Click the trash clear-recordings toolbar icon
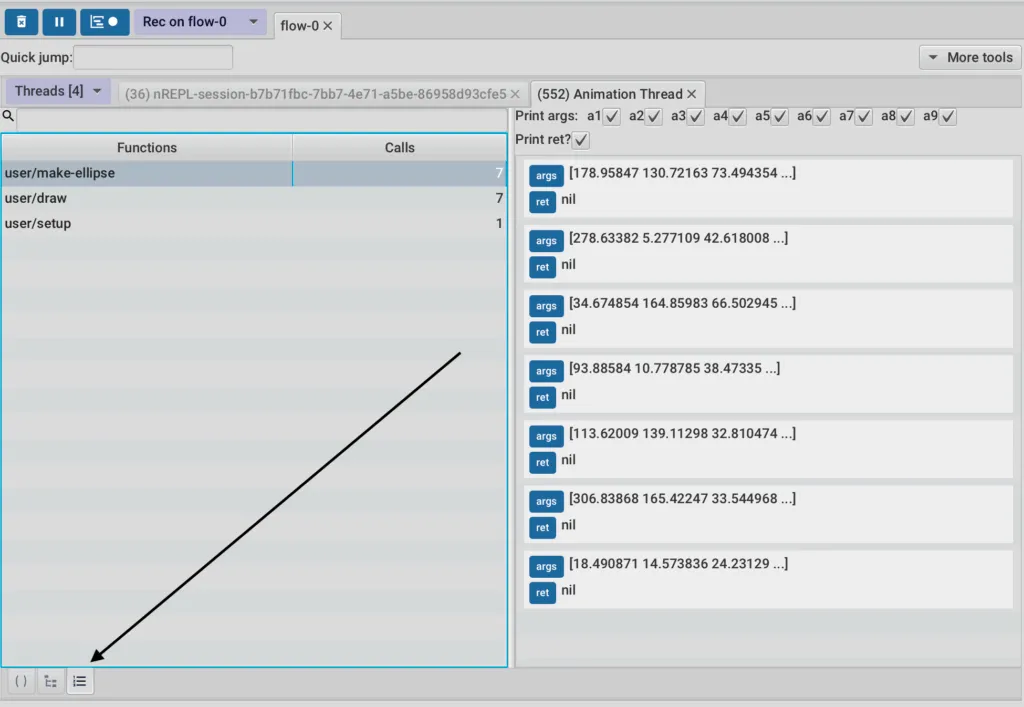The height and width of the screenshot is (707, 1024). [x=22, y=22]
